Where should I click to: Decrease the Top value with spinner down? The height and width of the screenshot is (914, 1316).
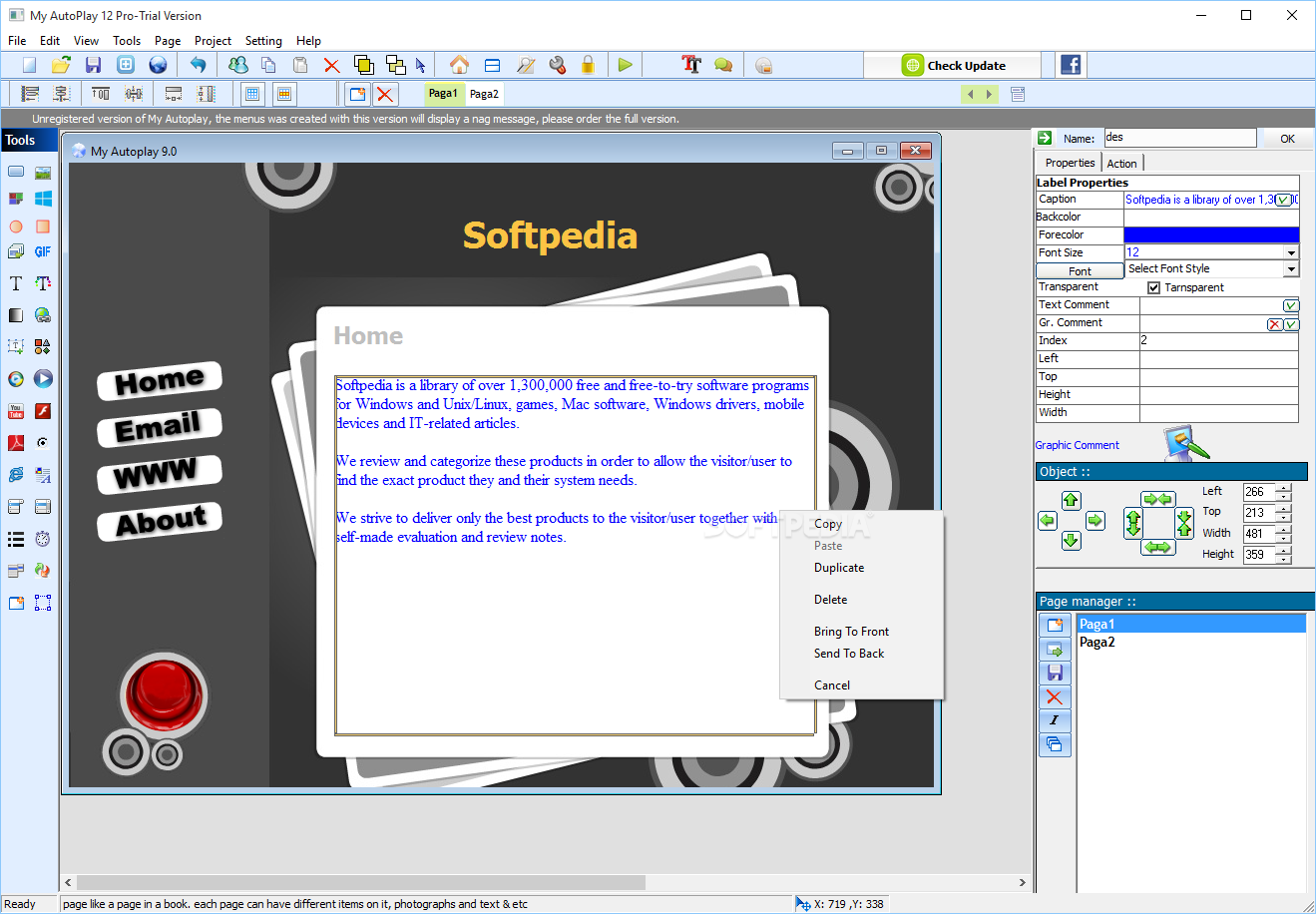click(1284, 517)
